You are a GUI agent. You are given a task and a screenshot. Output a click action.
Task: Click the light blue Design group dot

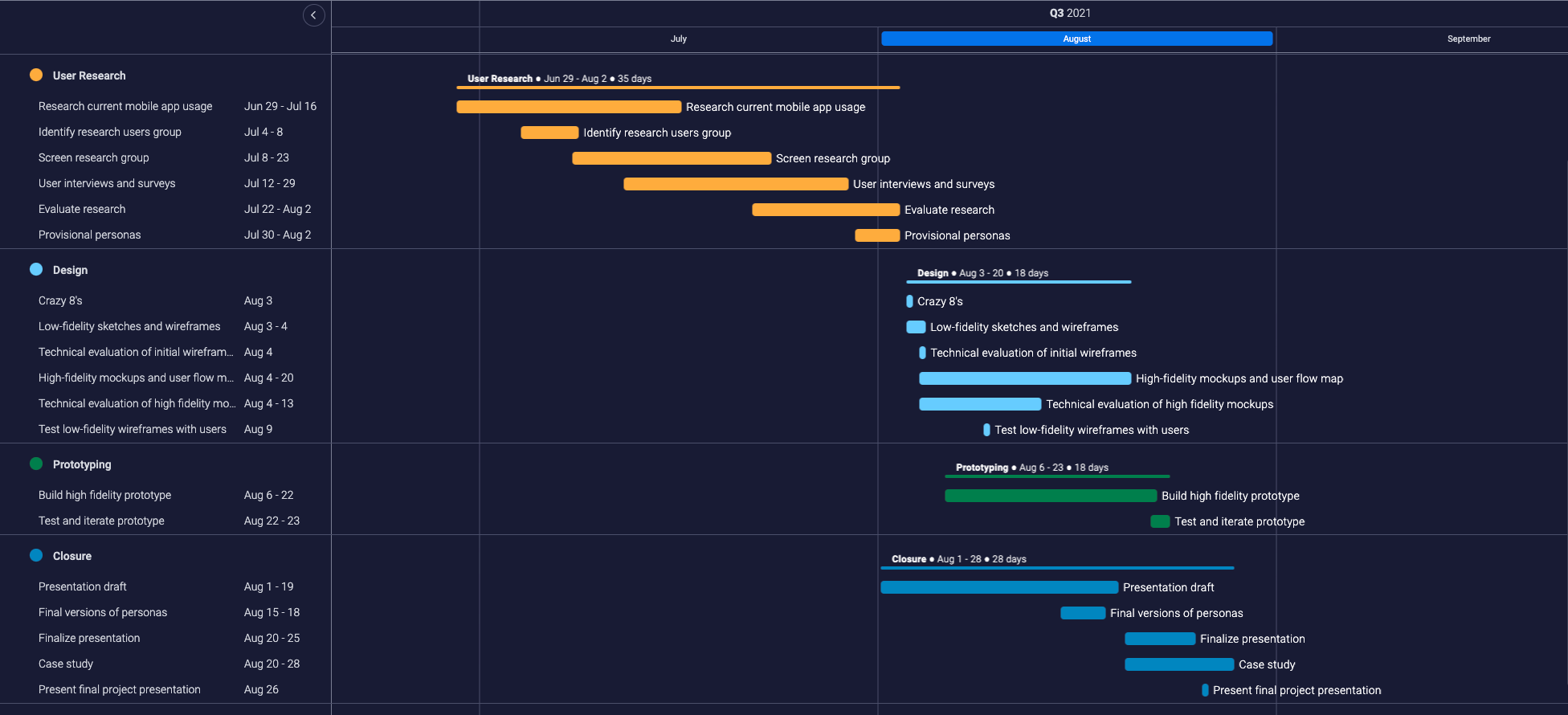pos(36,269)
